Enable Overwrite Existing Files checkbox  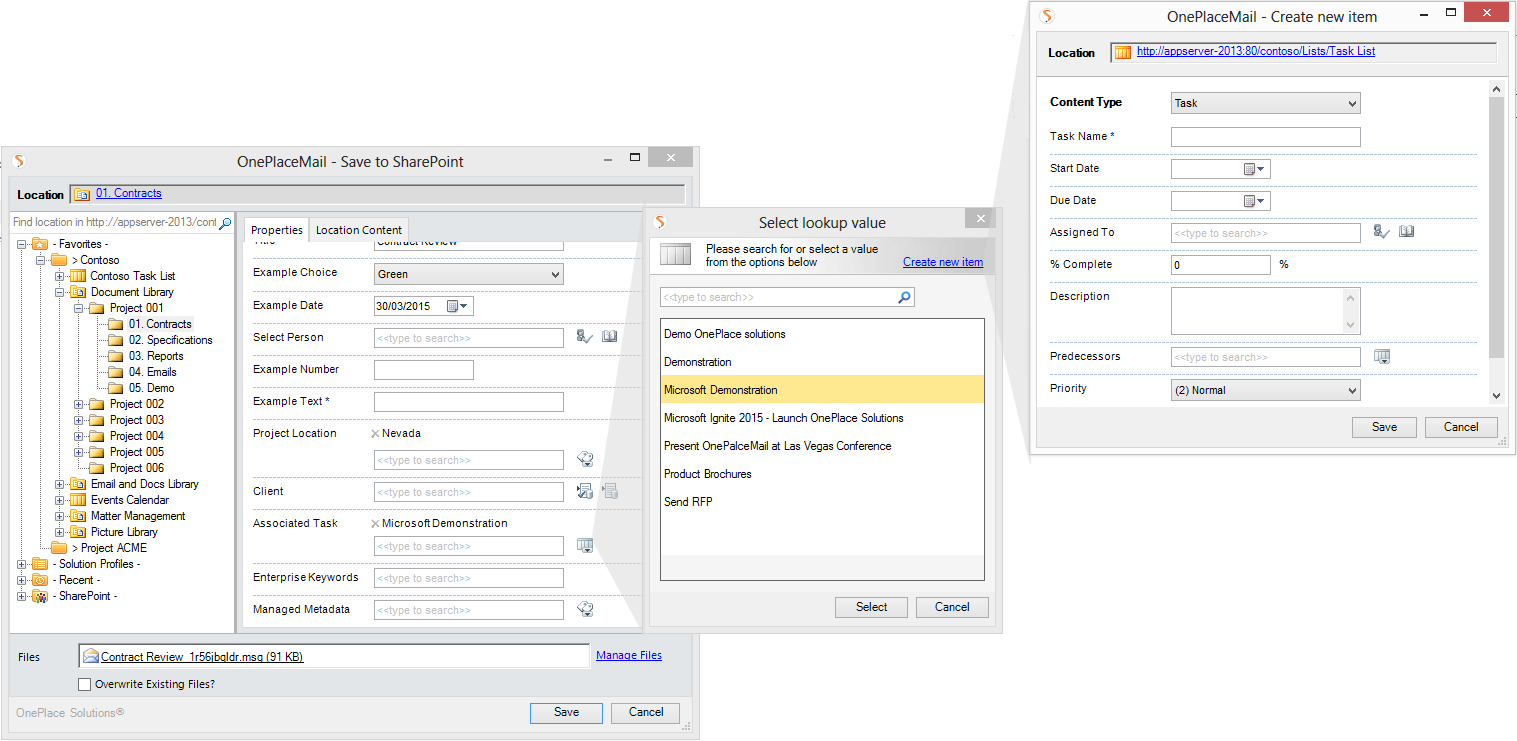(85, 685)
